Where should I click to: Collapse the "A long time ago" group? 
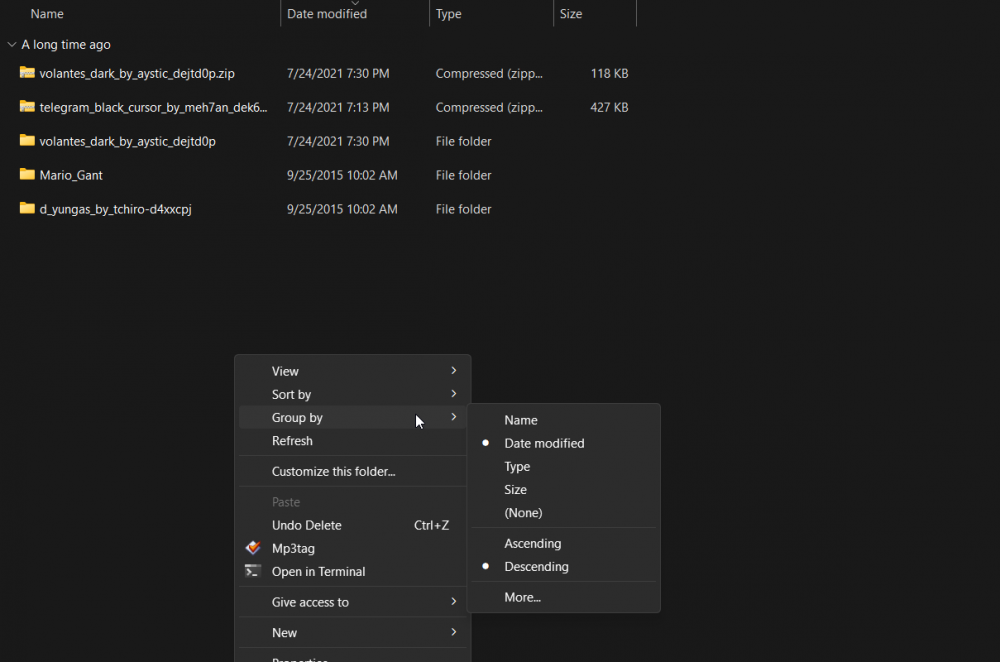click(x=11, y=44)
